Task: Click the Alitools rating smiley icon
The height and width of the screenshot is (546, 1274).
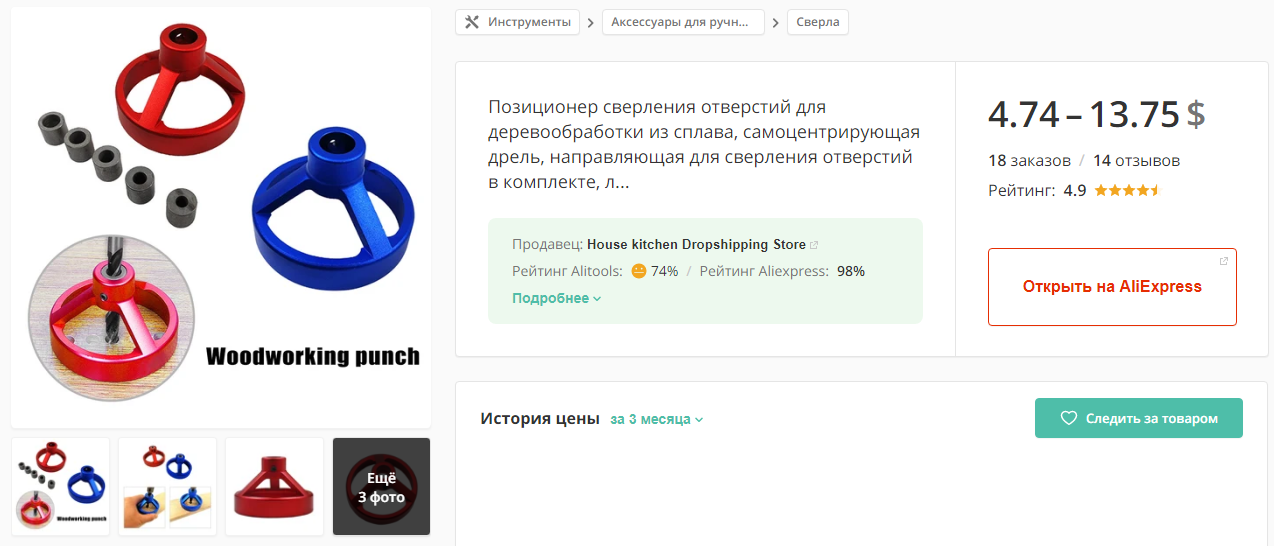Action: click(x=639, y=271)
